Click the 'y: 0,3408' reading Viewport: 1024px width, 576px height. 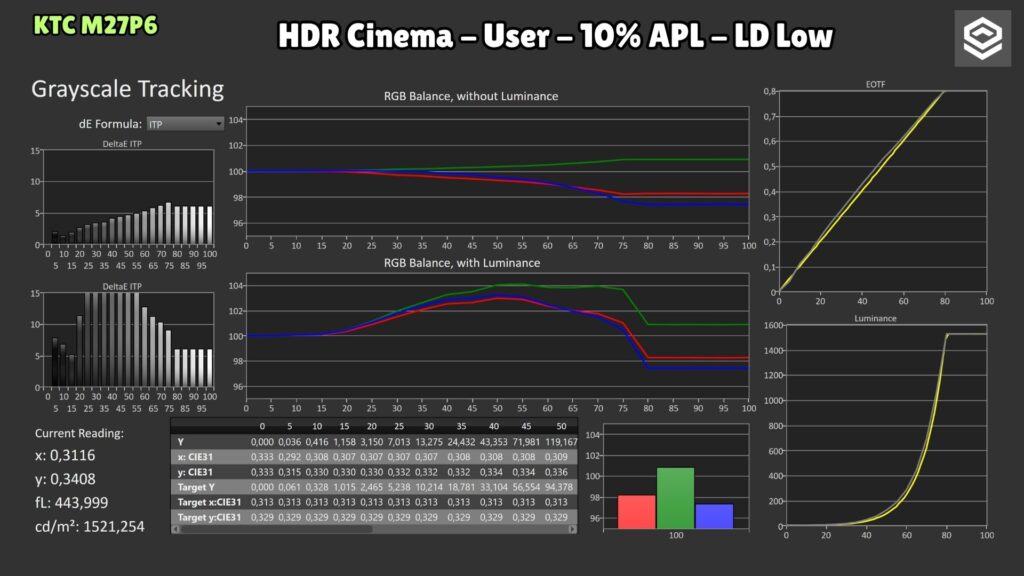65,479
